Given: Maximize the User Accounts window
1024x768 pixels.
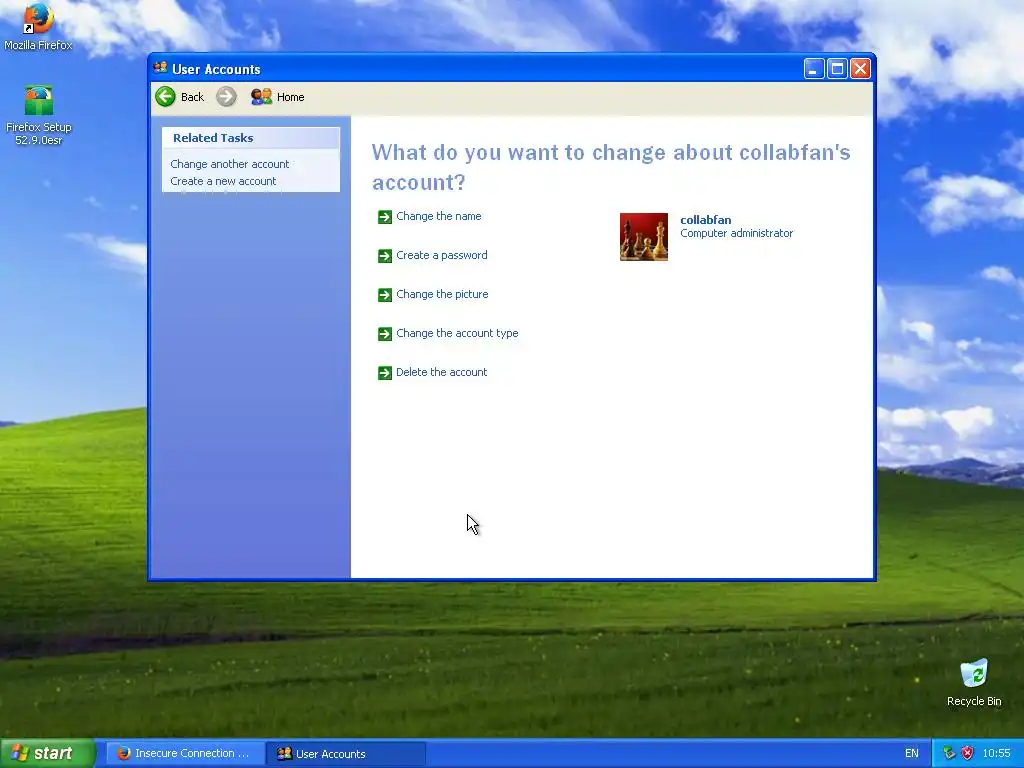Looking at the screenshot, I should [x=837, y=69].
